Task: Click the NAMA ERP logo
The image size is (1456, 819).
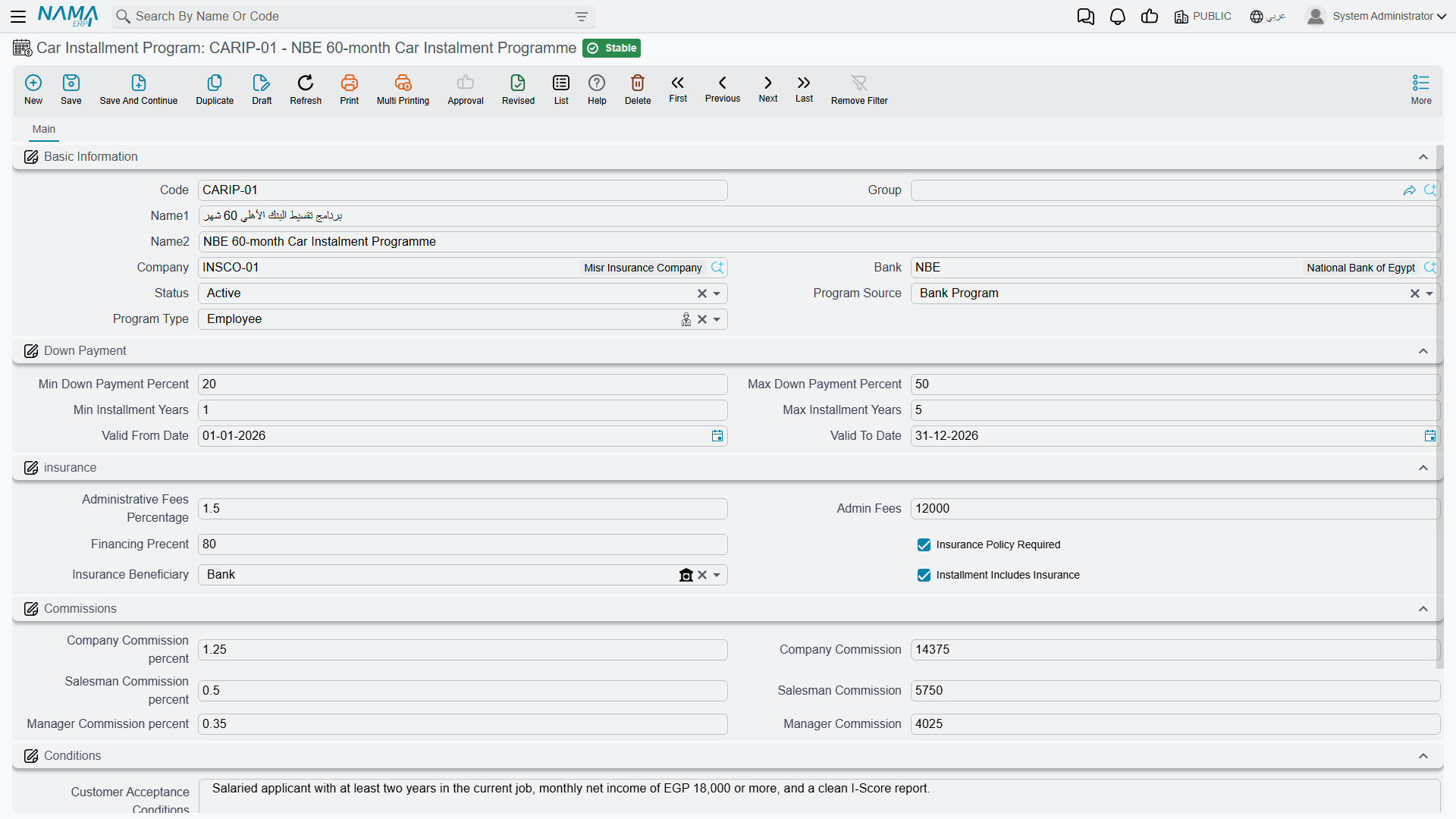Action: [x=68, y=16]
